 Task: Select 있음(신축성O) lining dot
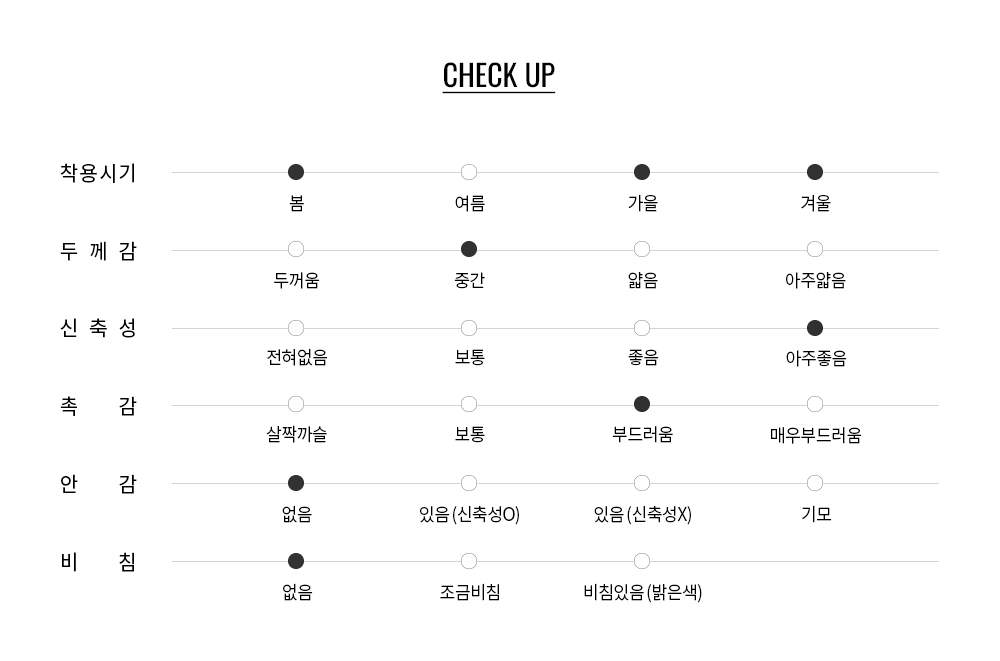(x=469, y=483)
